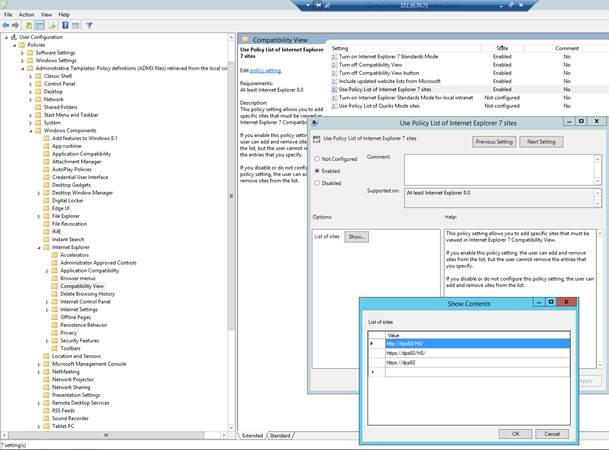Toggle the Show/Hide Console Tree icon
Image resolution: width=609 pixels, height=450 pixels.
[x=40, y=26]
